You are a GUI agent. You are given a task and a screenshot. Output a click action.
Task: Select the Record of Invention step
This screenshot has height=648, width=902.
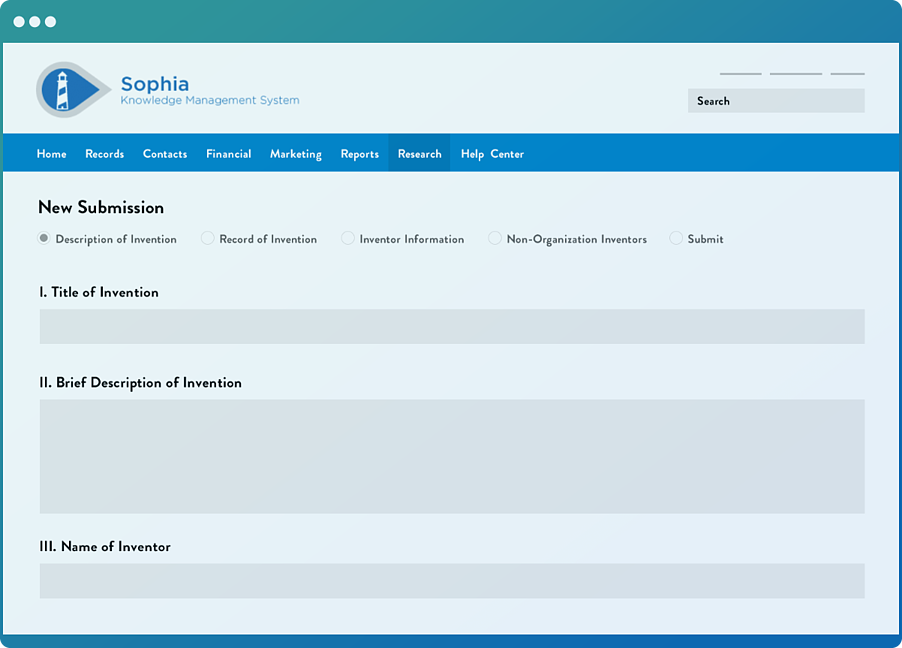(207, 238)
